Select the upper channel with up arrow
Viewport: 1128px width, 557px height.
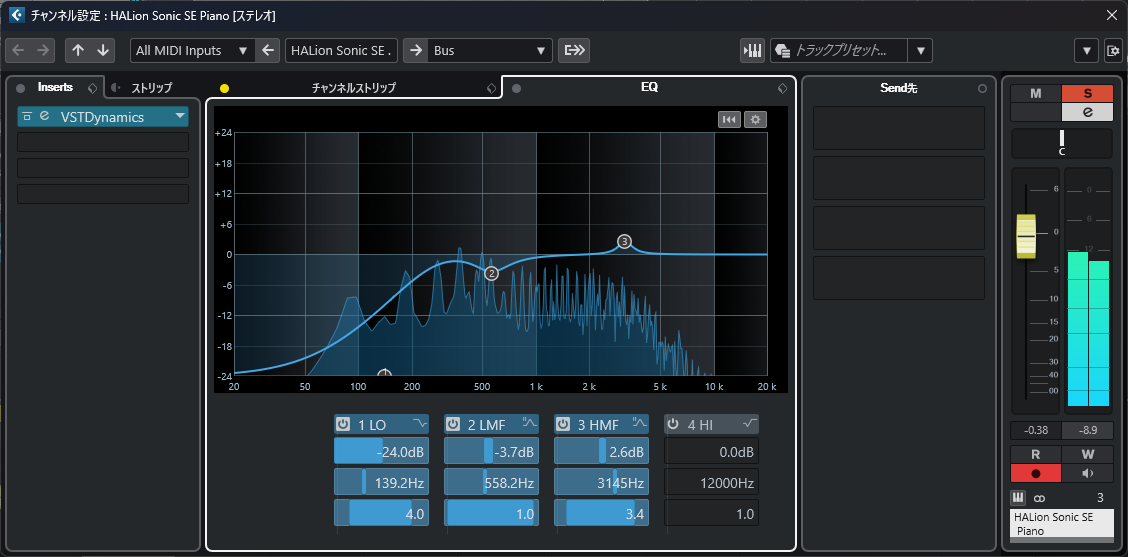78,50
